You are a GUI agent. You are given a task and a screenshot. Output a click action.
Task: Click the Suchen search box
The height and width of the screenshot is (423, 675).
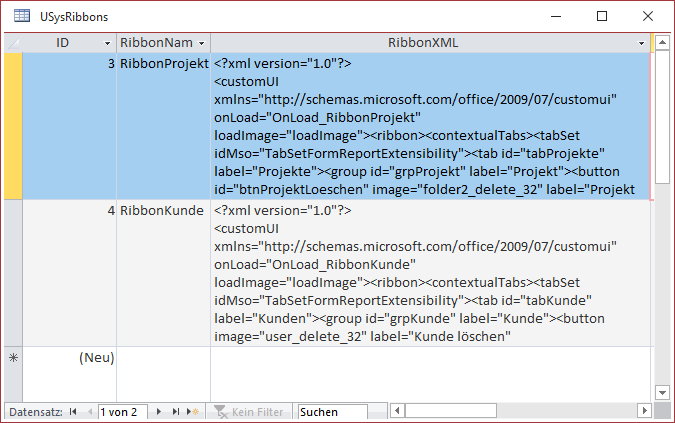(x=333, y=412)
